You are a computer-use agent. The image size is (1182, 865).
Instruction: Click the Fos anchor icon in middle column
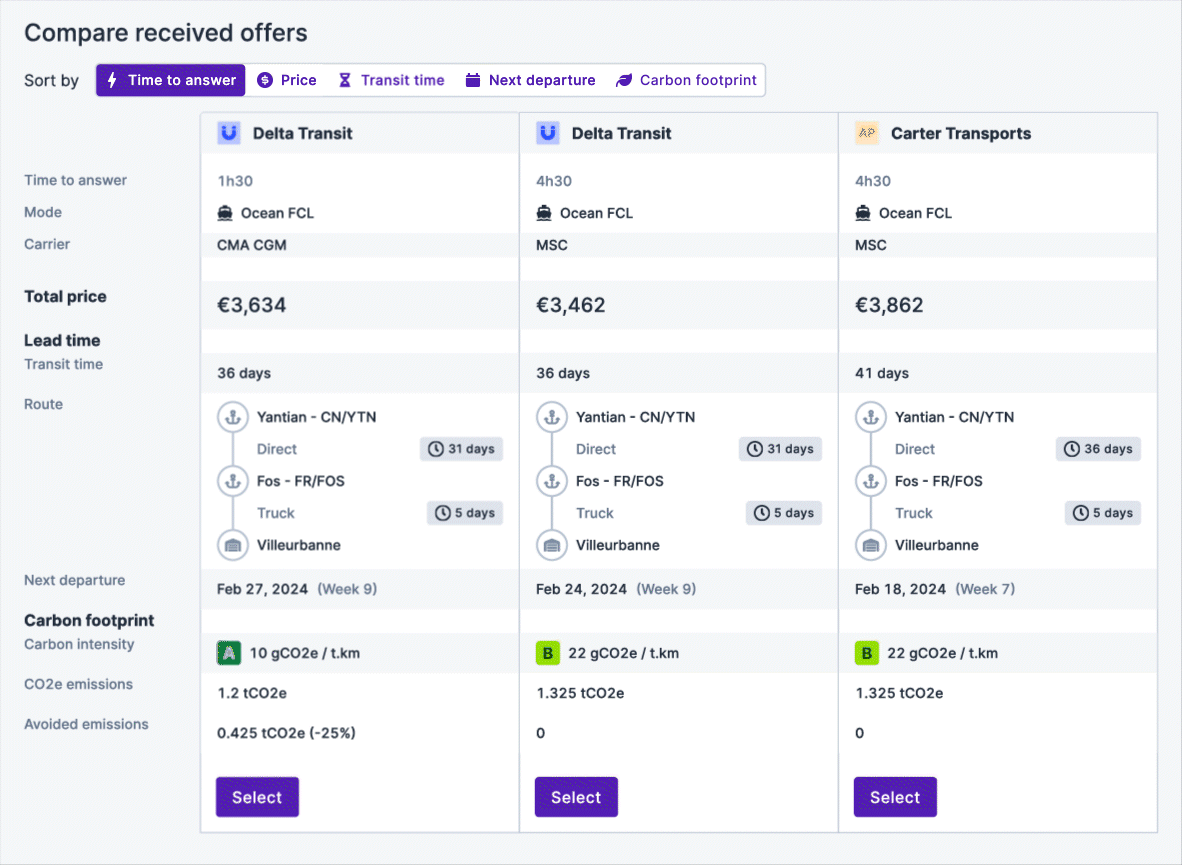(551, 481)
